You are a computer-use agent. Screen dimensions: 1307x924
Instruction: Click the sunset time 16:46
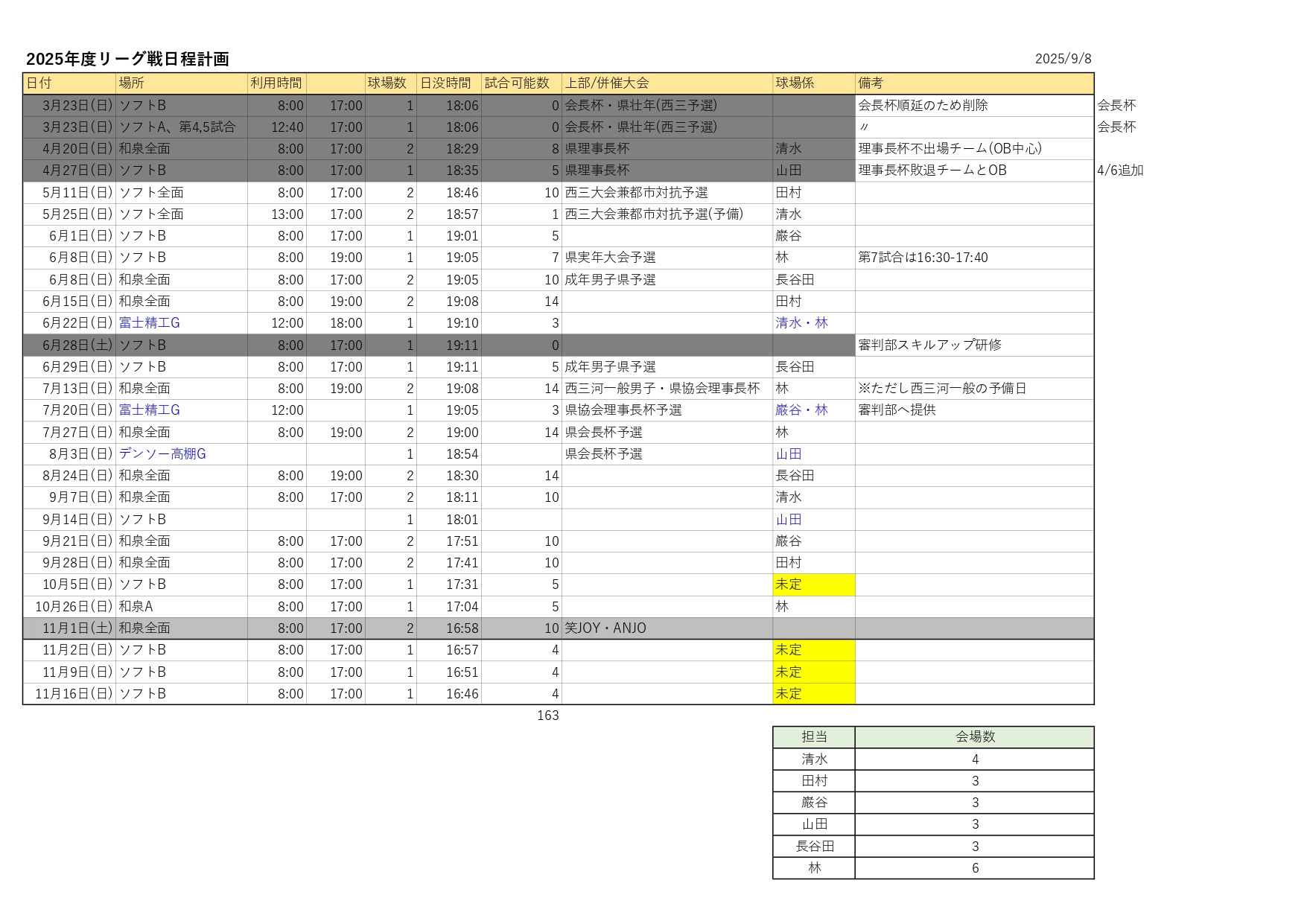coord(462,694)
